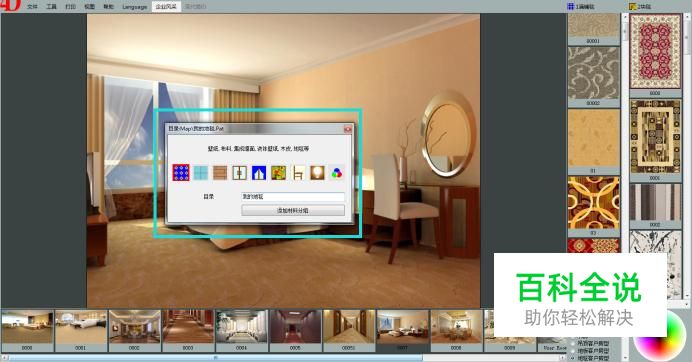Open scene thumbnail 00051 hallway
Viewport: 692px width, 362px height.
pyautogui.click(x=349, y=330)
